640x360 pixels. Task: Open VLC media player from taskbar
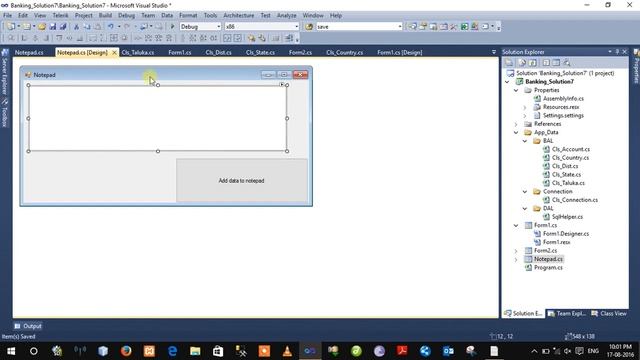[287, 351]
